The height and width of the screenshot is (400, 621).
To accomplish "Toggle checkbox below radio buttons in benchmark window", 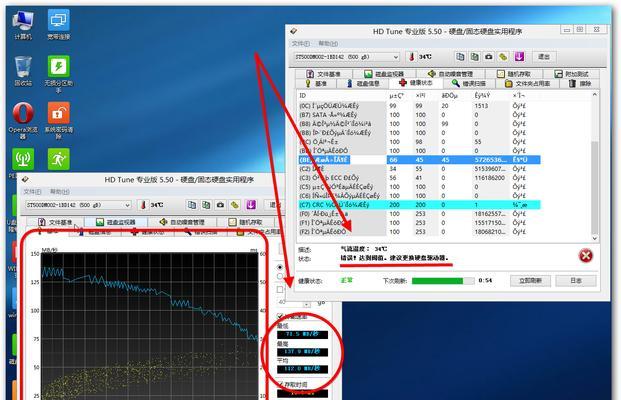I will 280,290.
